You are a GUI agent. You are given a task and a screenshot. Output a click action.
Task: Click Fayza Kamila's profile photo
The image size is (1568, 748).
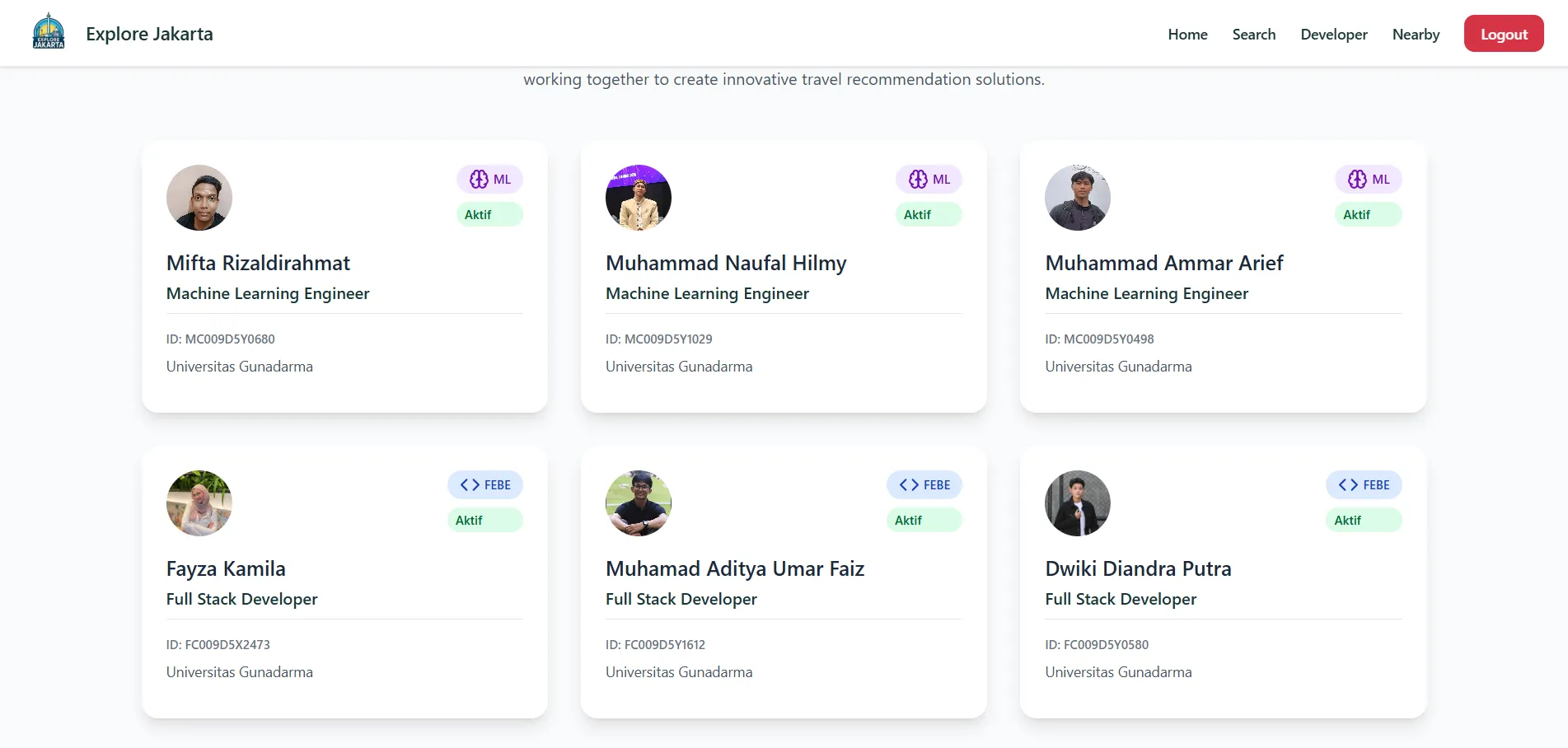199,503
